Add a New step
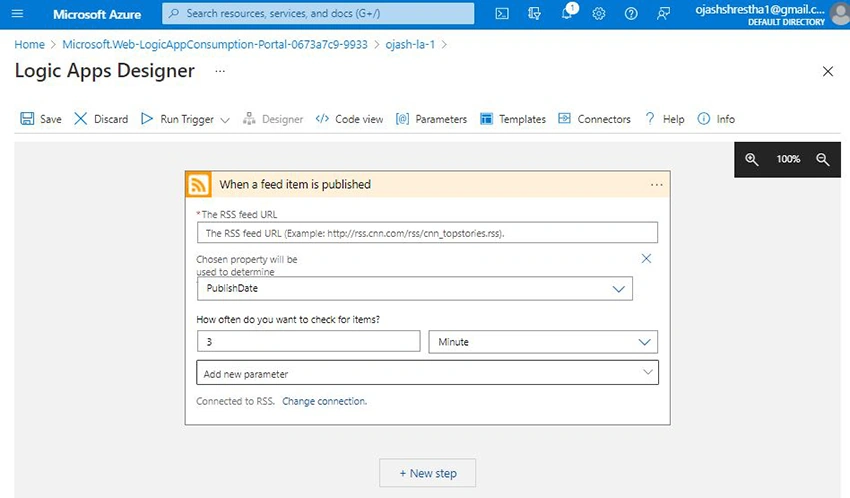Screen dimensions: 850x498 [x=428, y=473]
